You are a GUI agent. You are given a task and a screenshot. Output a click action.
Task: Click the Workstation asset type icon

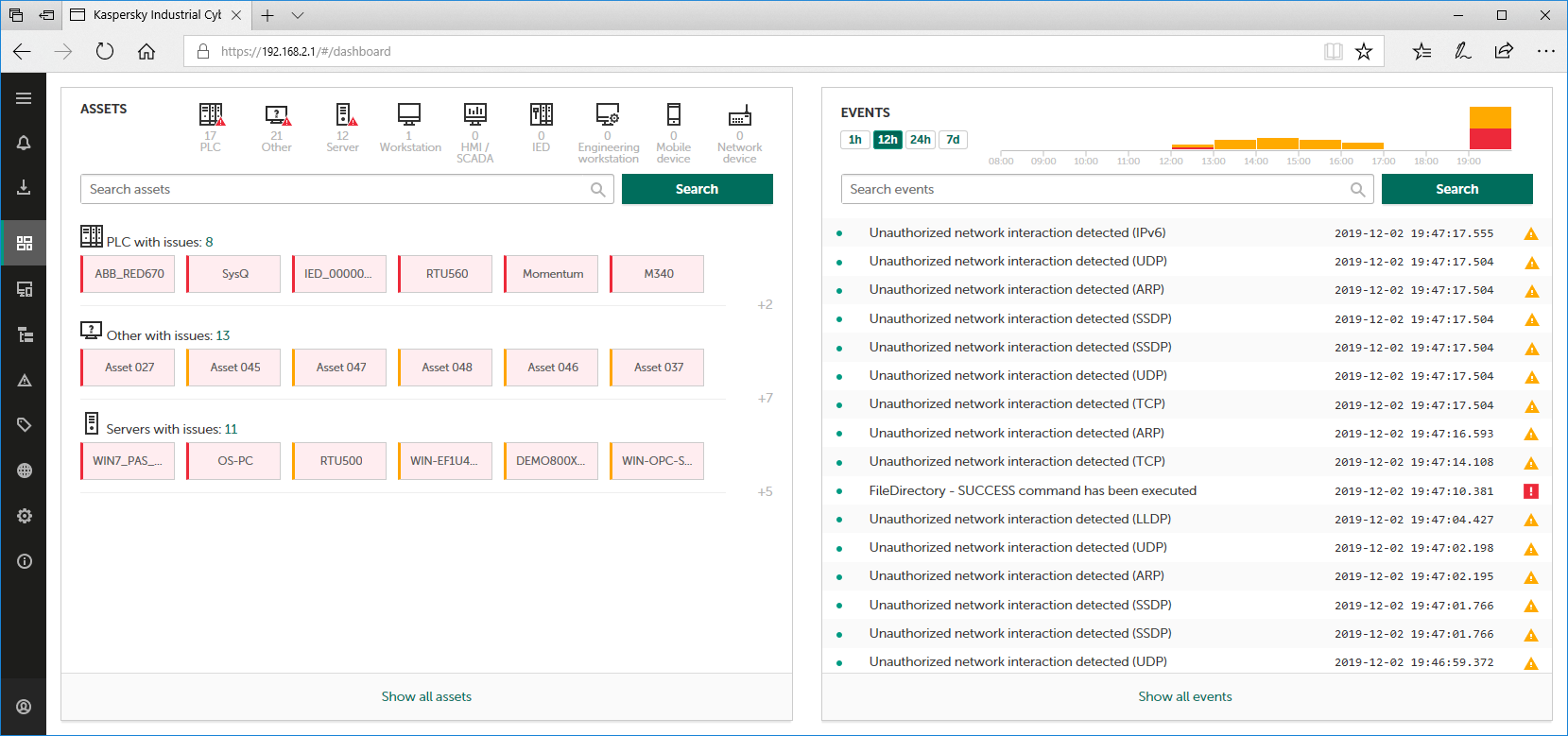point(409,115)
